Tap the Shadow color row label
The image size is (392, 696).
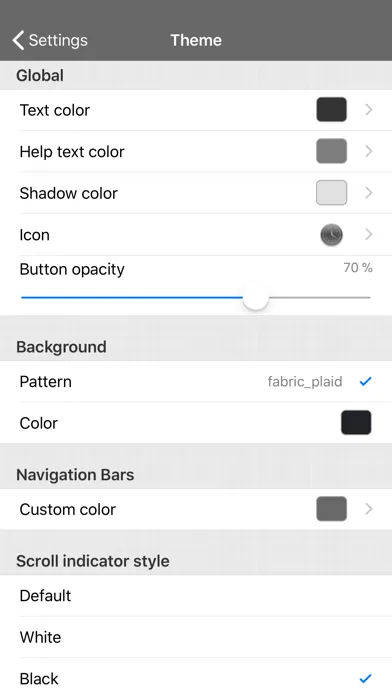(x=68, y=193)
